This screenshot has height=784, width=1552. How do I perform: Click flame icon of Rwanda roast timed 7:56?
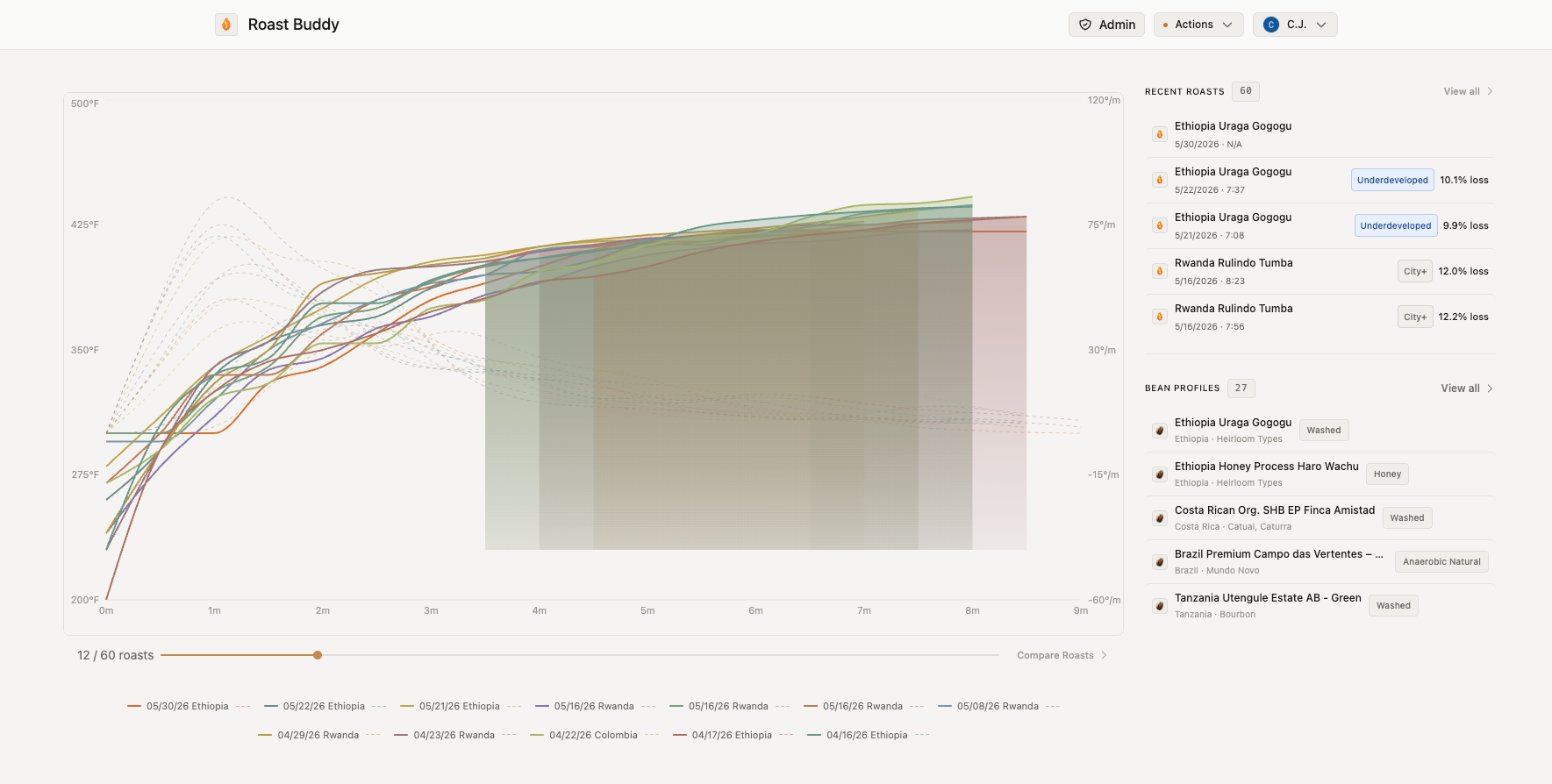[1160, 317]
